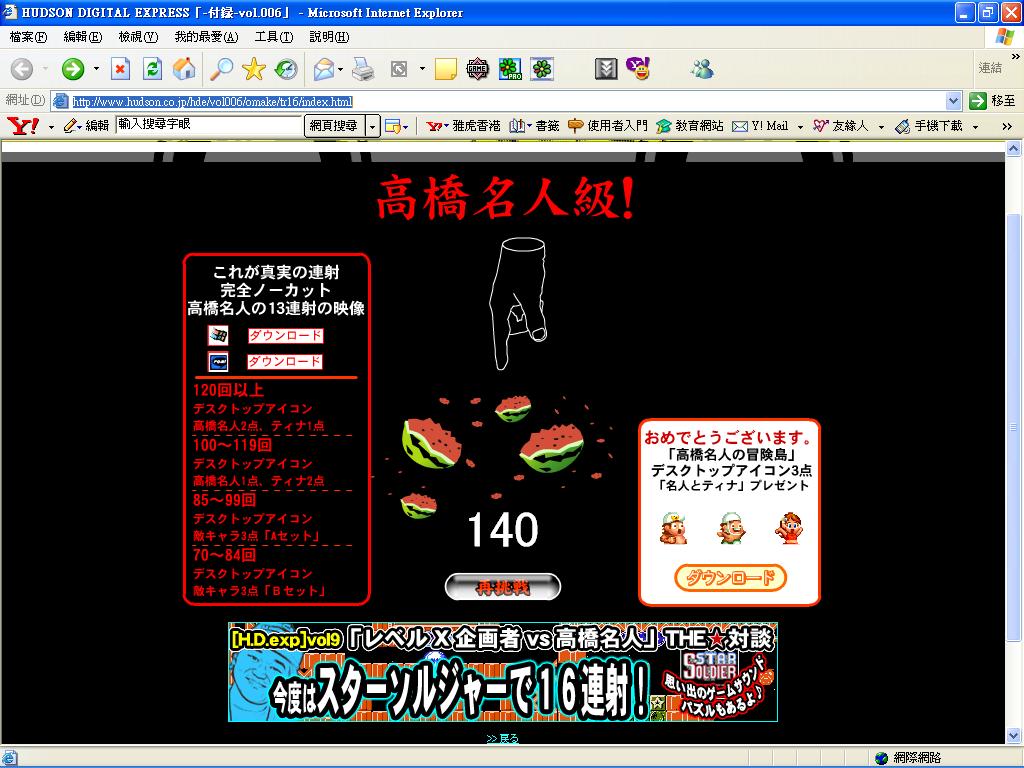The image size is (1024, 768).
Task: Launch the ICQ PRO flower icon
Action: [510, 69]
